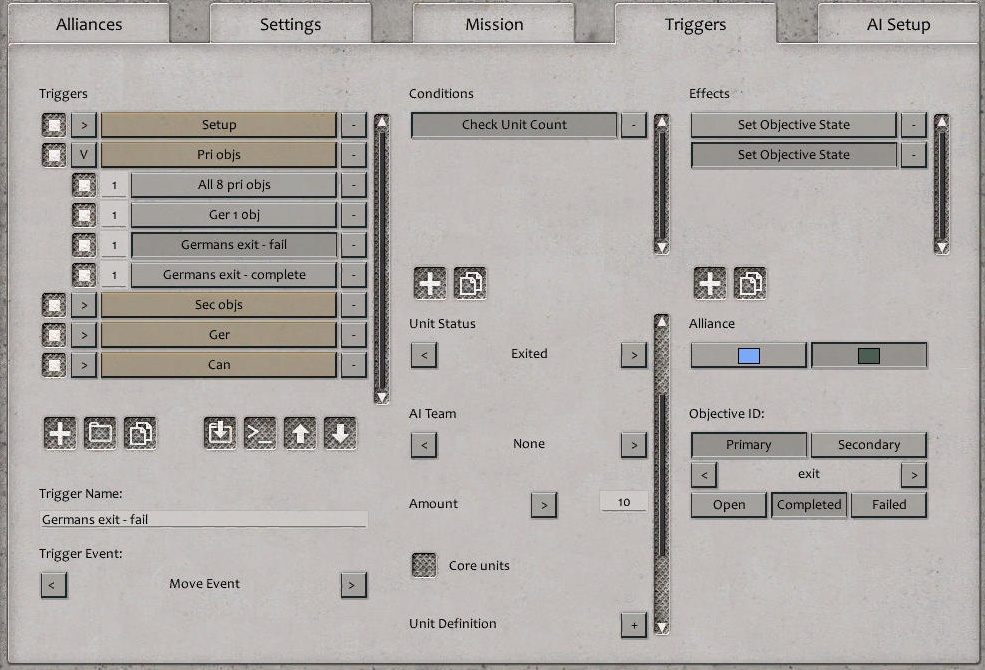
Task: Open the Mission tab
Action: 493,23
